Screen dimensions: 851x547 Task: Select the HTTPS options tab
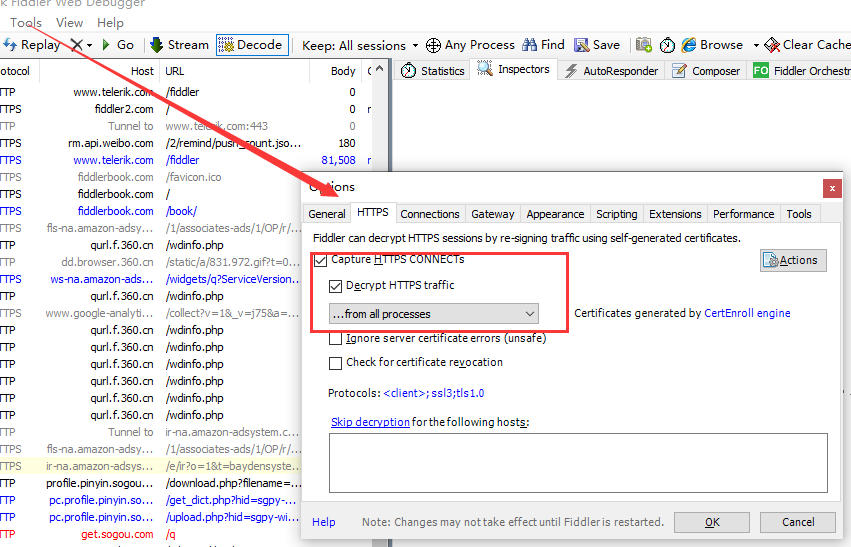pos(373,212)
